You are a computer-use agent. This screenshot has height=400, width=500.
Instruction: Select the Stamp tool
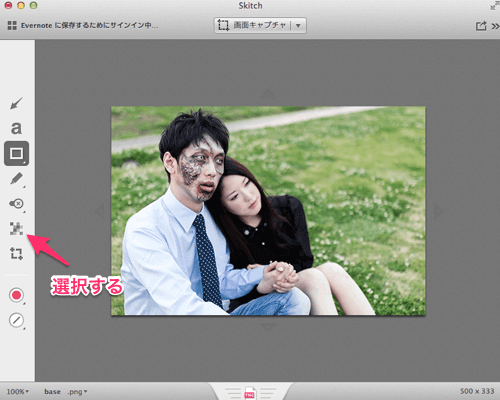tap(16, 204)
